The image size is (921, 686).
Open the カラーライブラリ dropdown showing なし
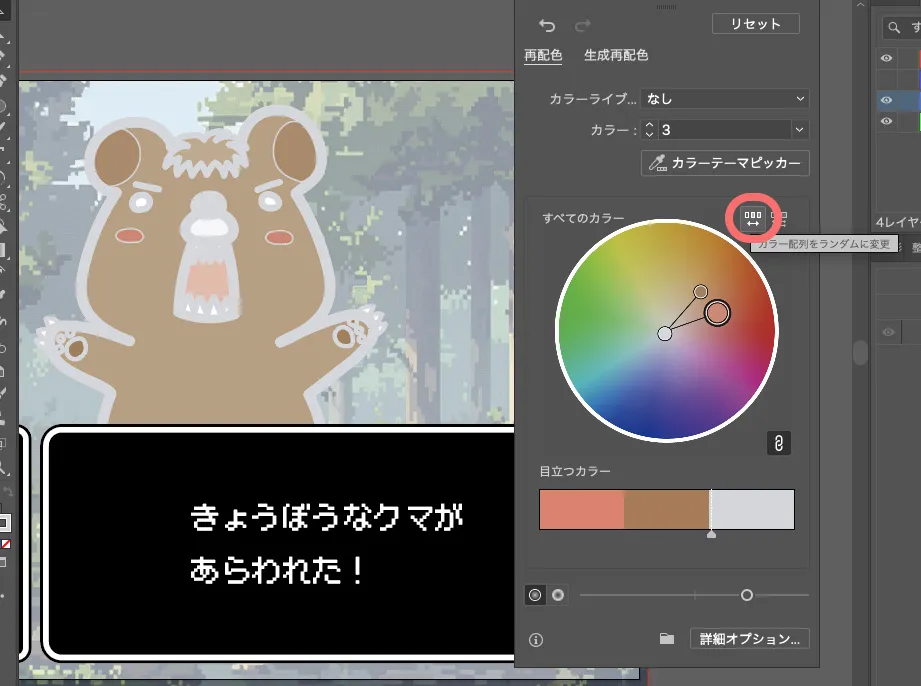pyautogui.click(x=724, y=99)
